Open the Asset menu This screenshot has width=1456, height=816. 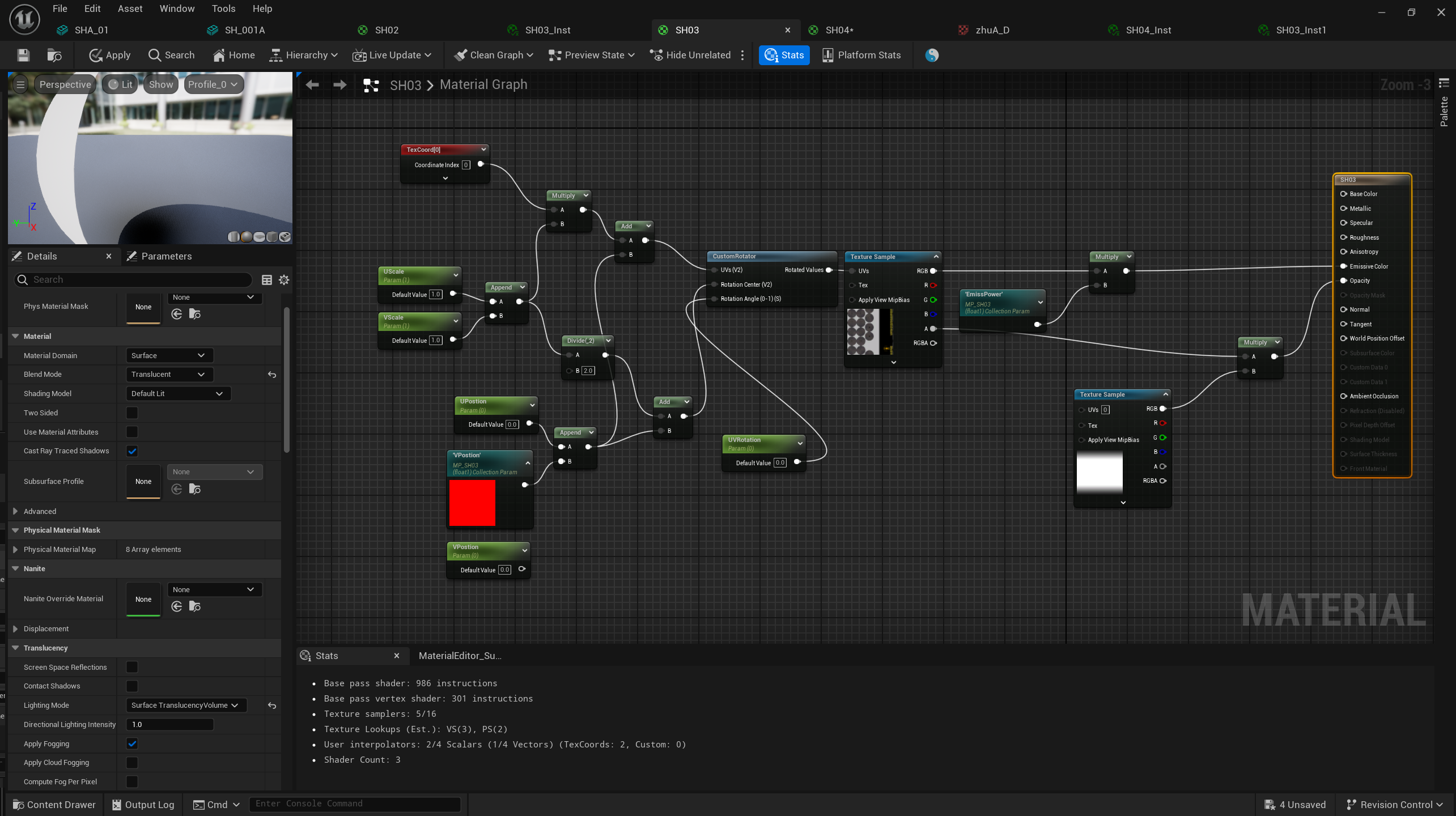click(130, 8)
